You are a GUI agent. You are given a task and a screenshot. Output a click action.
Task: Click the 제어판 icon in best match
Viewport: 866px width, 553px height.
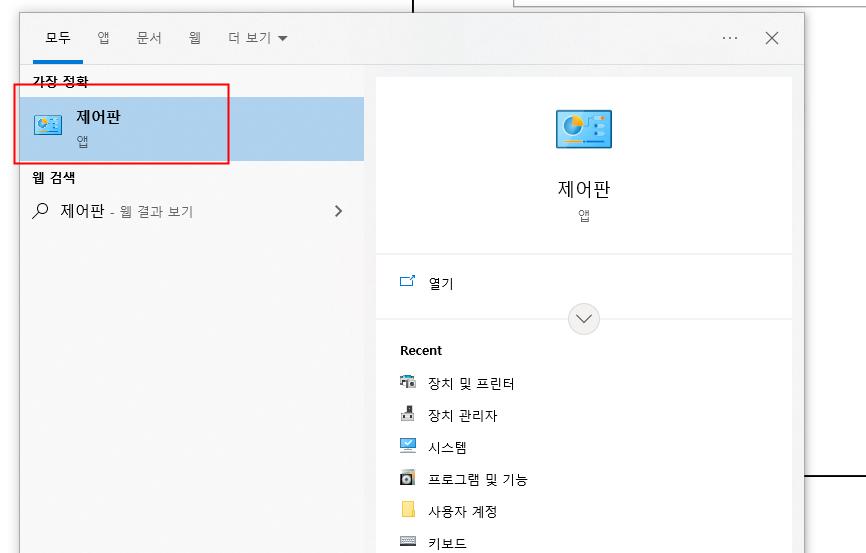pos(48,125)
